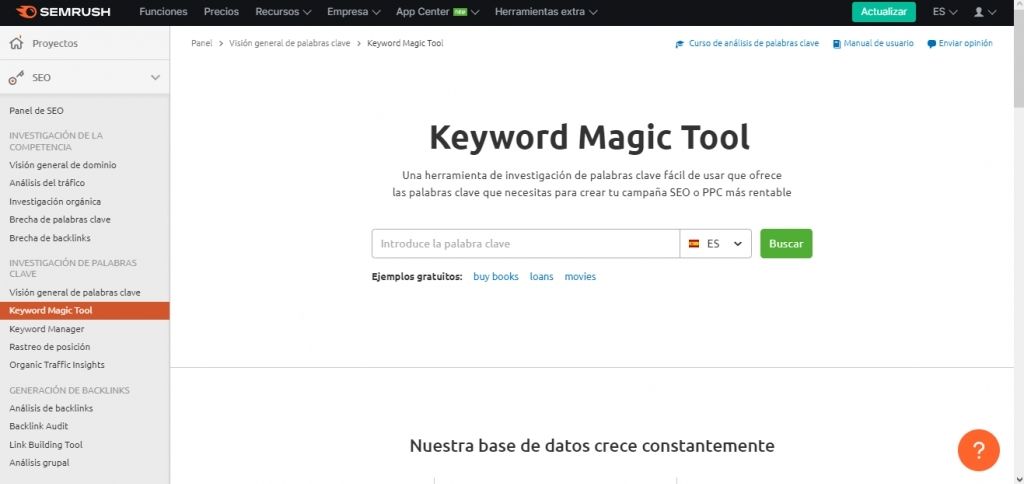The height and width of the screenshot is (484, 1024).
Task: Open the user account icon
Action: pos(979,12)
